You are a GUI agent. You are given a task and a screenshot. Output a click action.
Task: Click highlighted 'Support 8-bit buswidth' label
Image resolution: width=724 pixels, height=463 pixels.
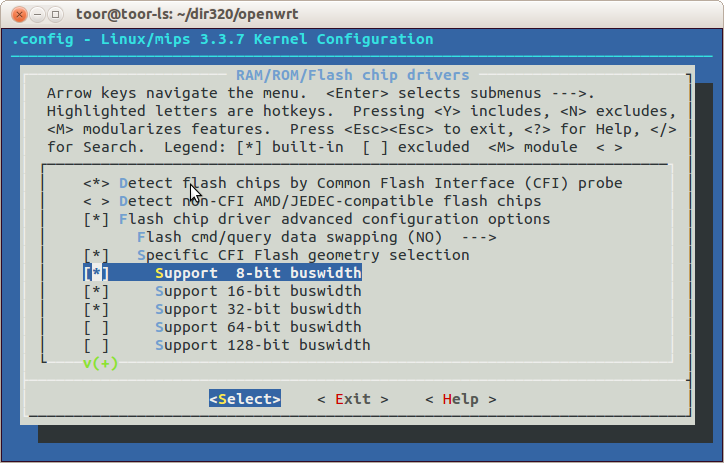258,273
